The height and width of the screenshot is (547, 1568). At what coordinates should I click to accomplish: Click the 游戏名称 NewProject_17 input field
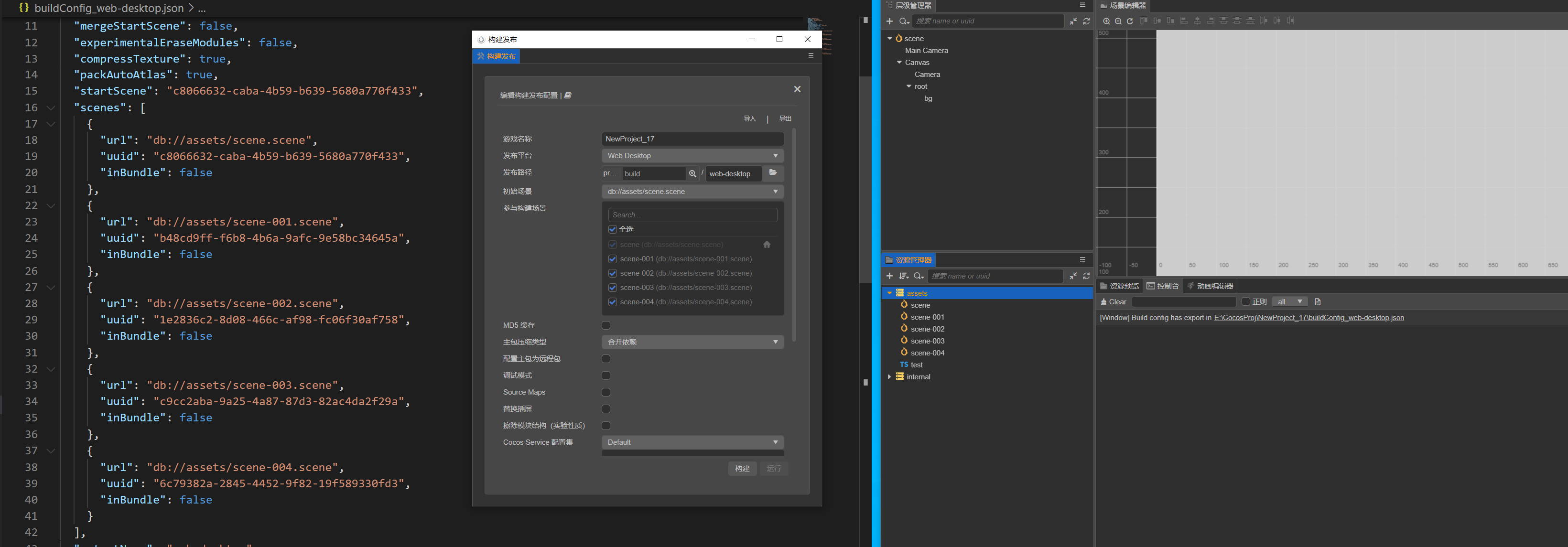[692, 139]
